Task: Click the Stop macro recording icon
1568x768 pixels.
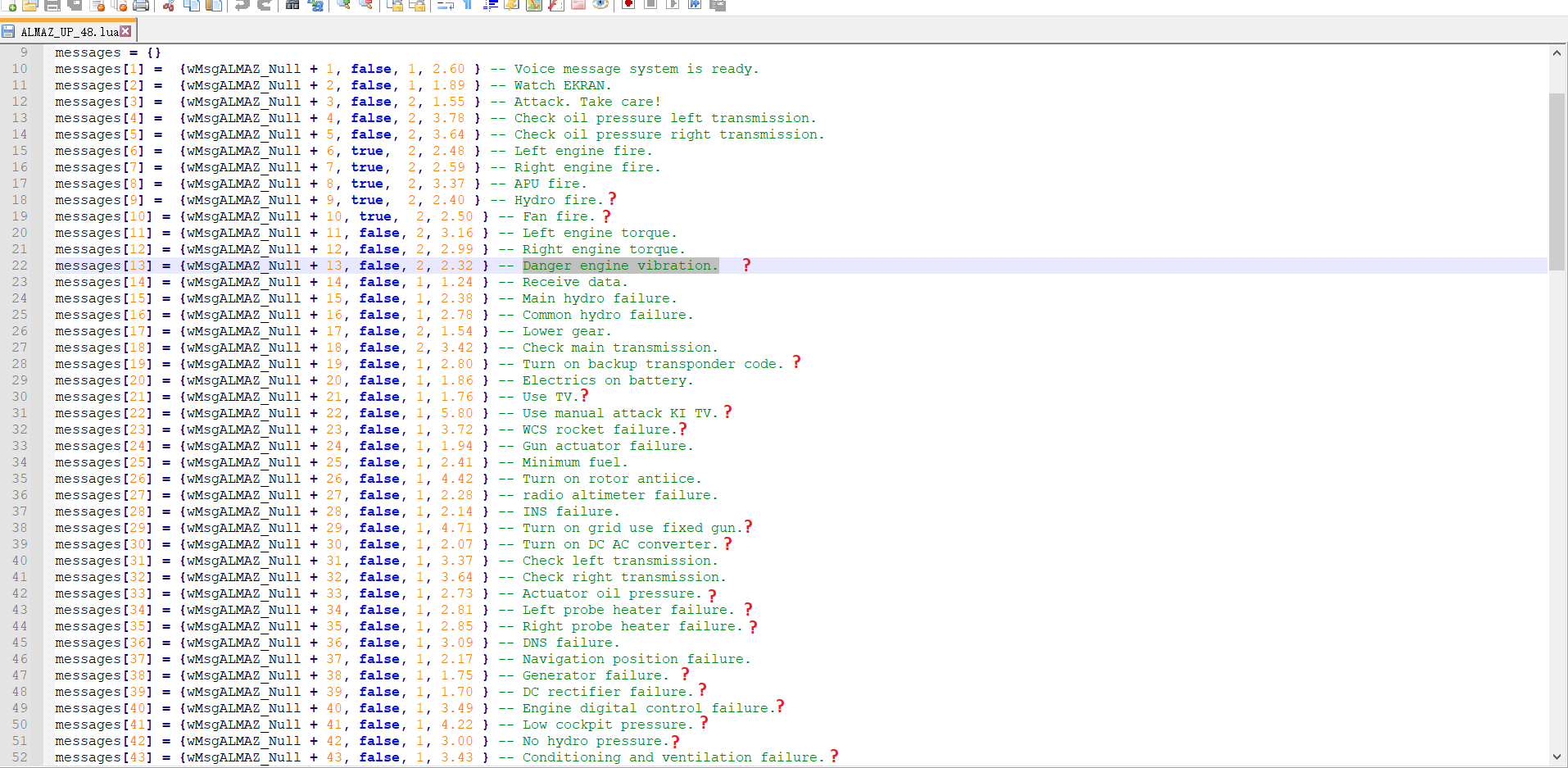Action: point(650,5)
